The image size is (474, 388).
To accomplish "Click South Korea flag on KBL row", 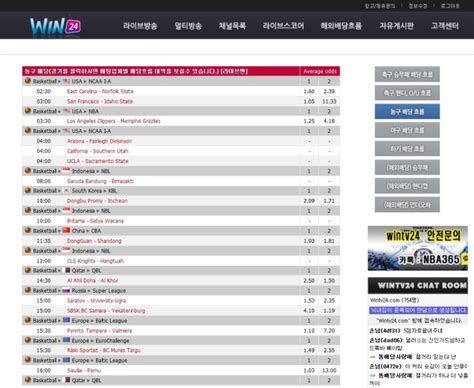I will (x=66, y=190).
